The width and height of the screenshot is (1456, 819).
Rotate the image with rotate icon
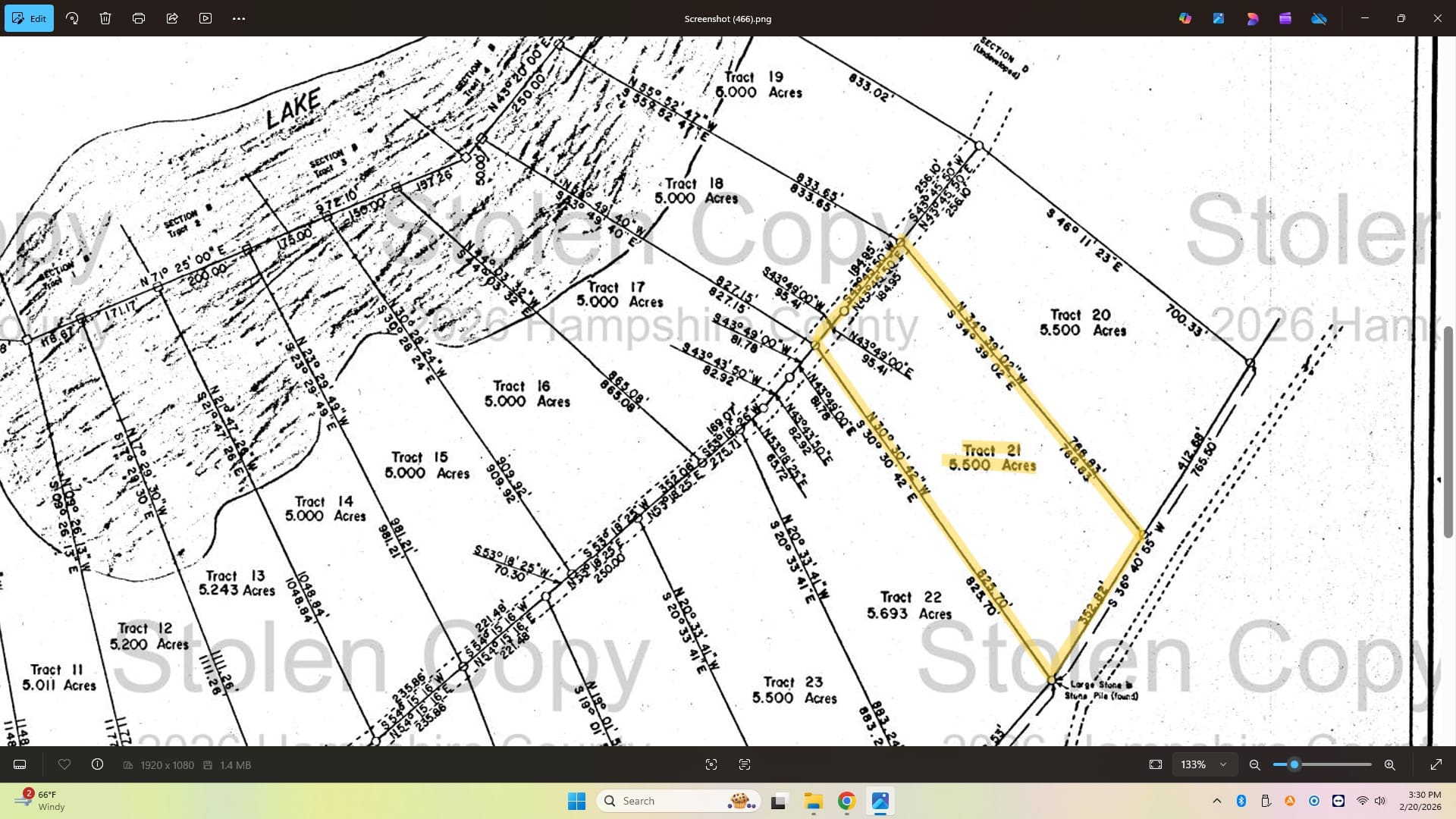pyautogui.click(x=72, y=18)
